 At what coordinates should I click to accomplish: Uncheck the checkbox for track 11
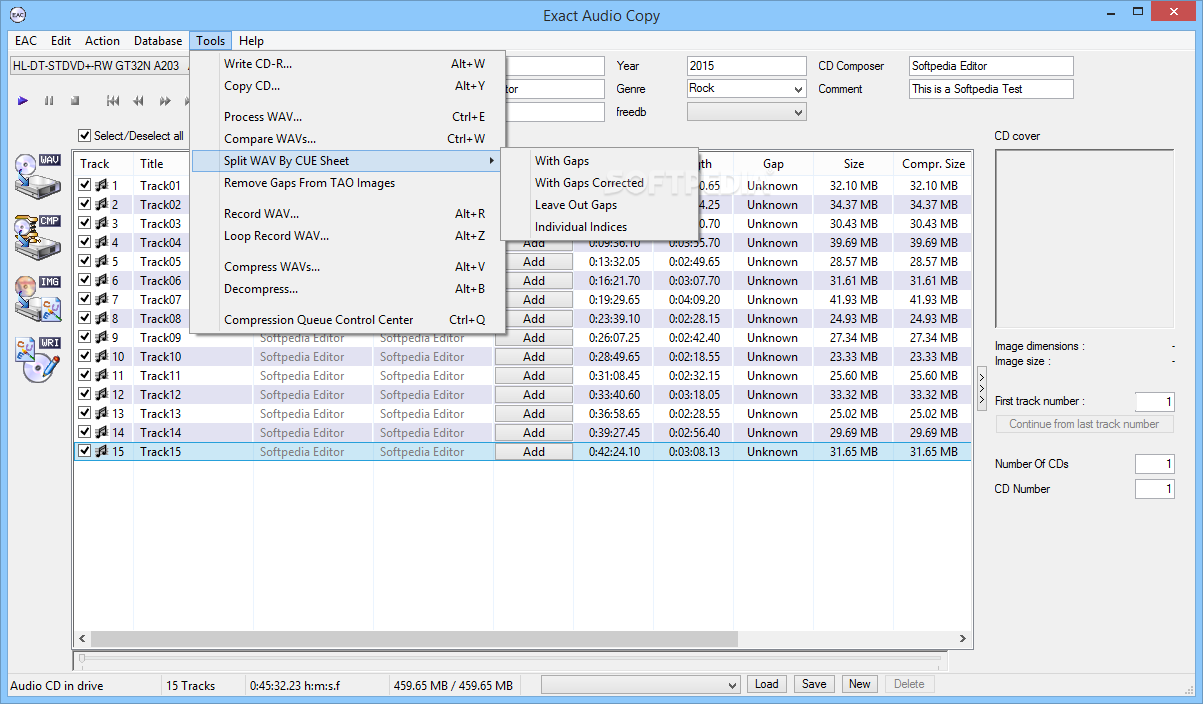85,375
